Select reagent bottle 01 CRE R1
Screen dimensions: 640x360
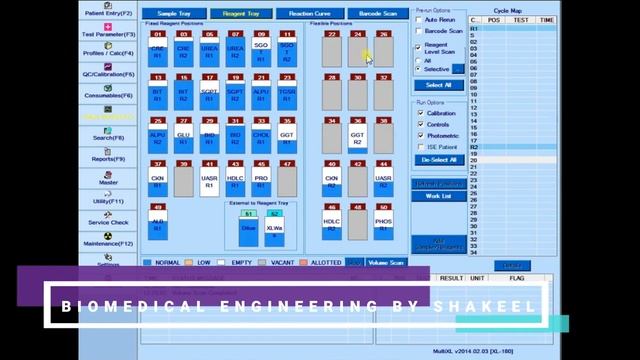(x=158, y=49)
